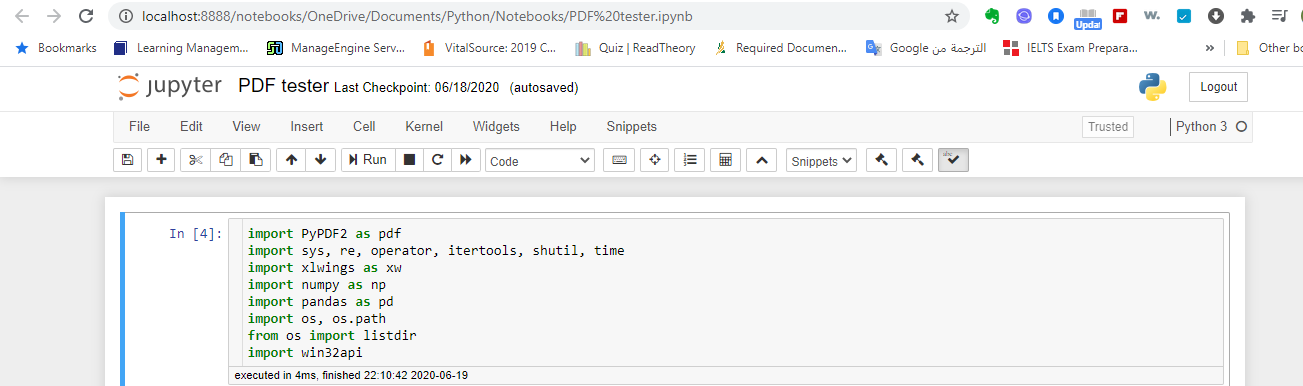Screen dimensions: 1303x386
Task: Click the Python logo icon
Action: click(1153, 87)
